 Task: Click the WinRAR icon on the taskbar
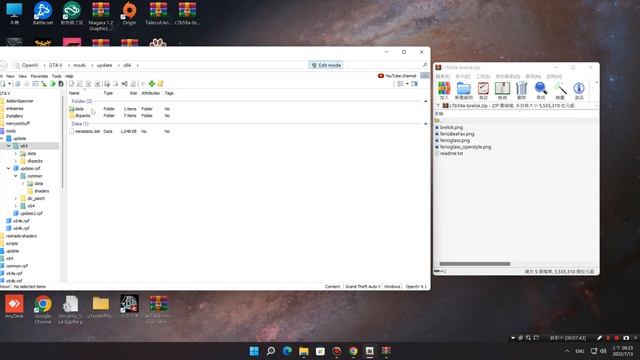386,351
